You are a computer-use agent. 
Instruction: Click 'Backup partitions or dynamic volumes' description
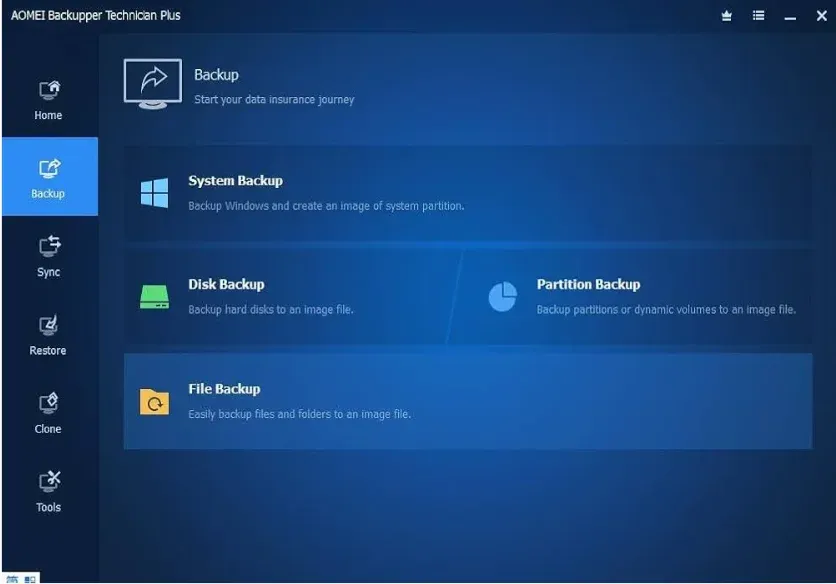coord(666,310)
